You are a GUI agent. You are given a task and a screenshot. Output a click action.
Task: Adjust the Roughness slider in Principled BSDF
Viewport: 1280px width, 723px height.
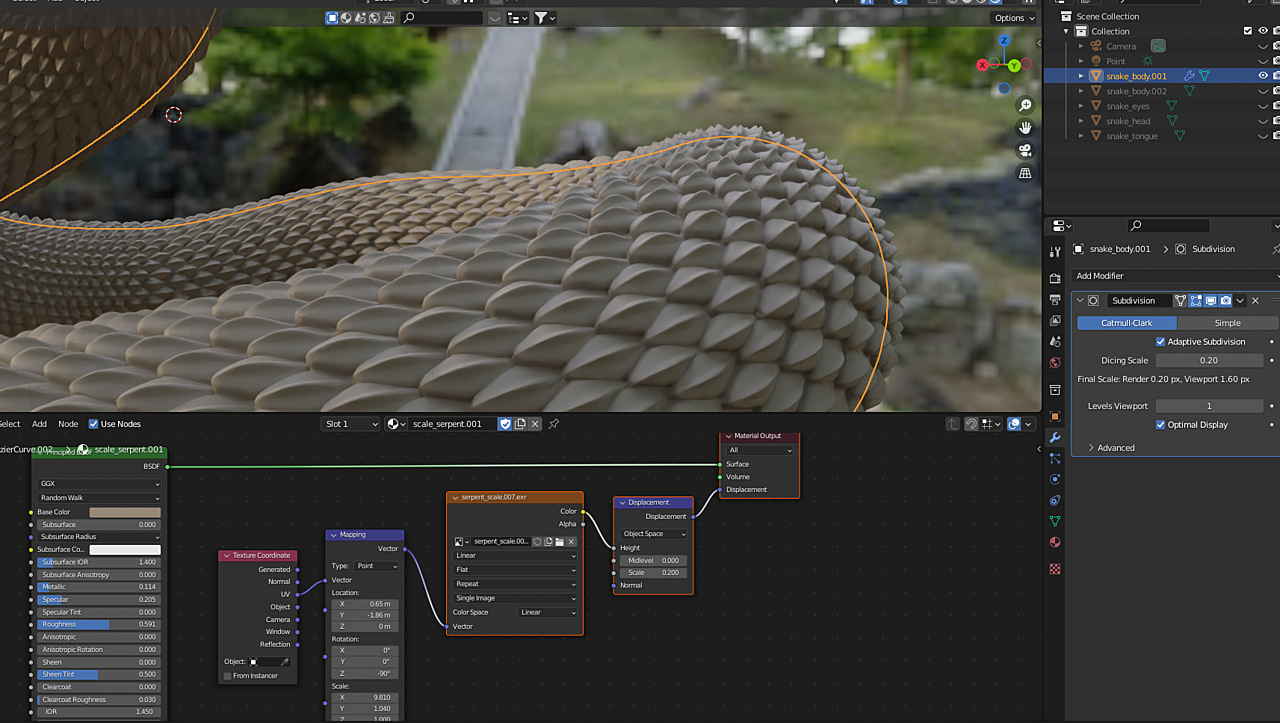pyautogui.click(x=99, y=625)
